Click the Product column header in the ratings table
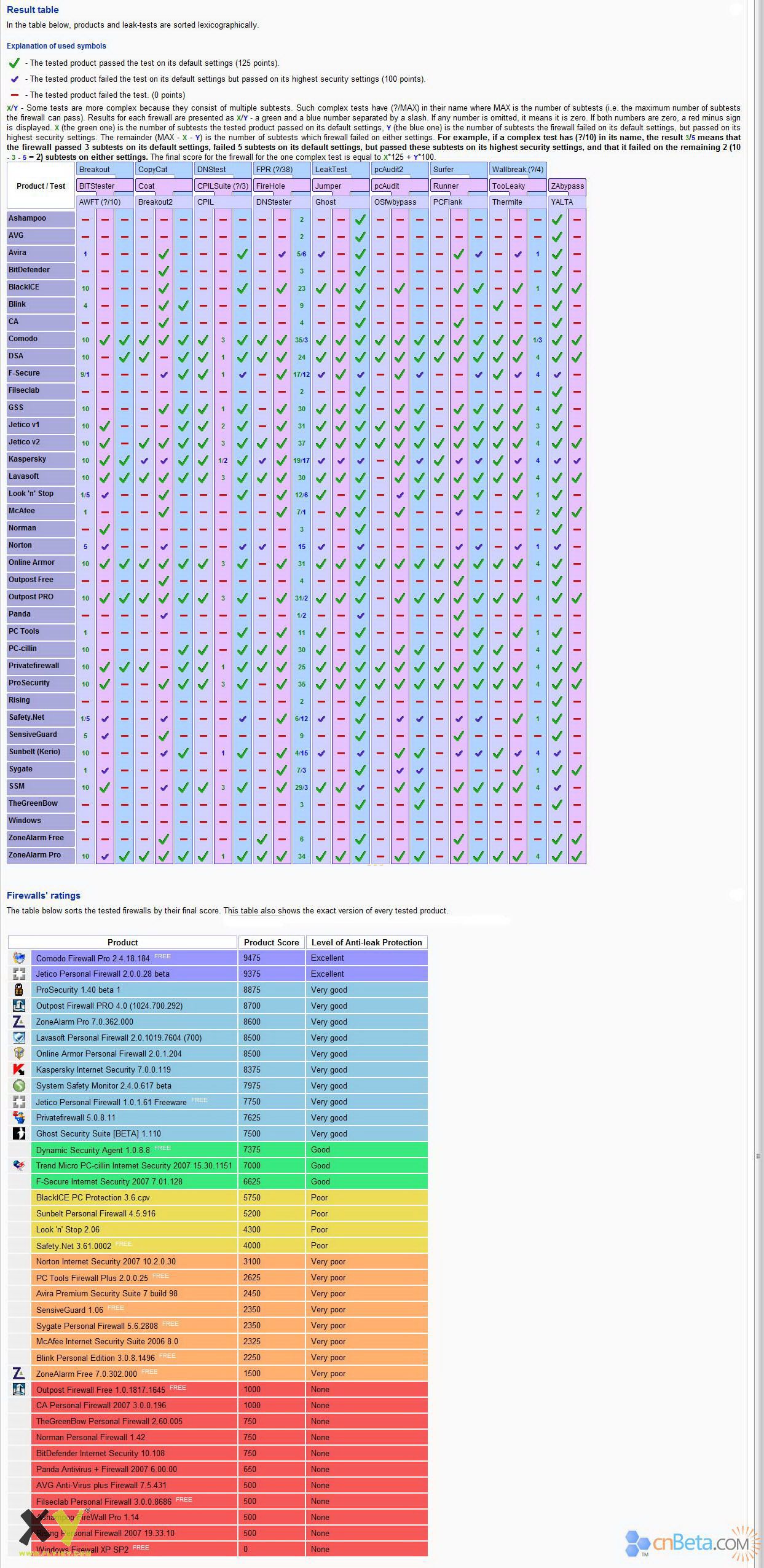 click(122, 942)
